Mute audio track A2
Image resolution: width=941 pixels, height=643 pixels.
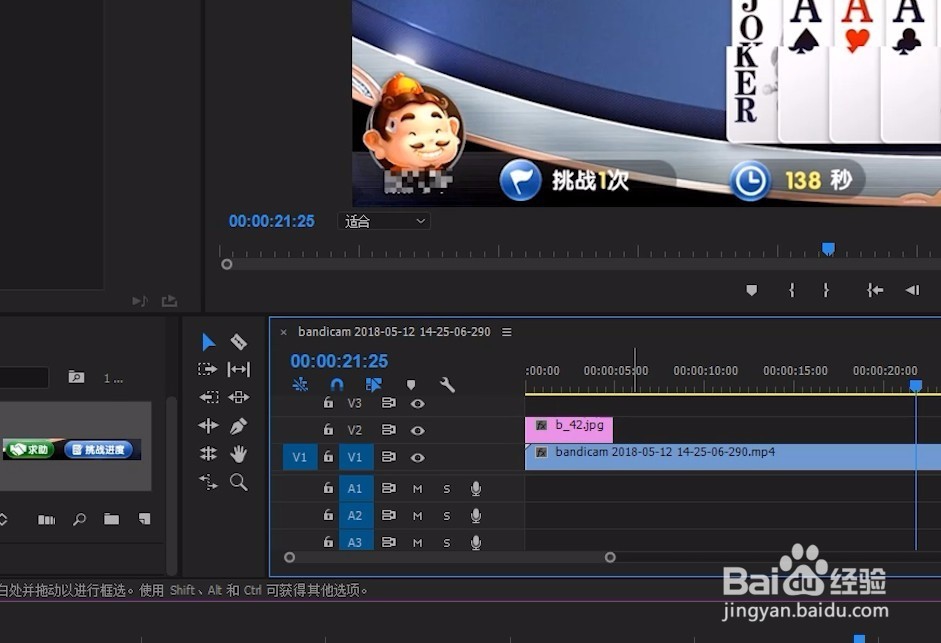tap(418, 516)
